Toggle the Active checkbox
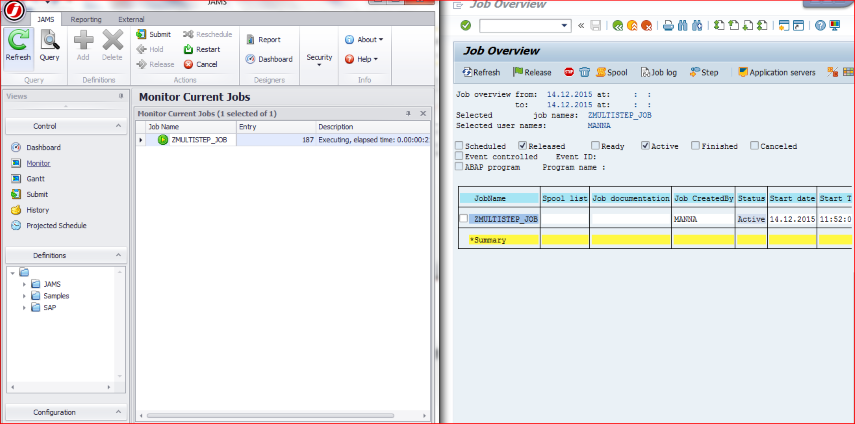The height and width of the screenshot is (424, 855). tap(646, 146)
